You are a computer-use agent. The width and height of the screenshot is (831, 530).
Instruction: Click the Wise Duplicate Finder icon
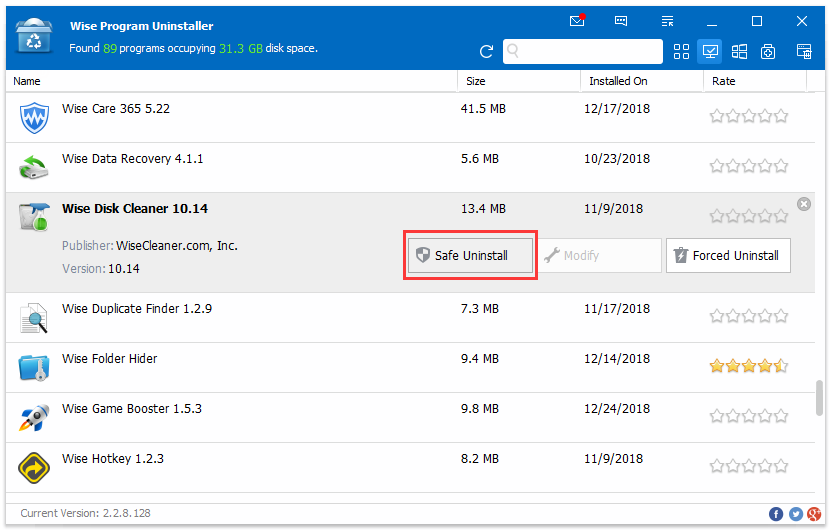click(33, 317)
